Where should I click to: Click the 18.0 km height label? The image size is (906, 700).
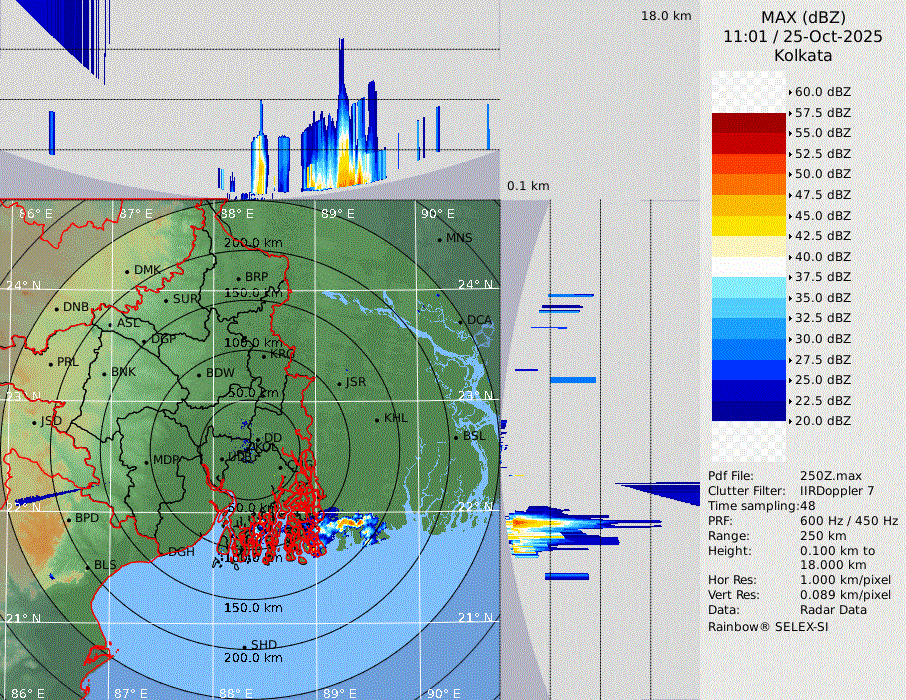point(666,16)
